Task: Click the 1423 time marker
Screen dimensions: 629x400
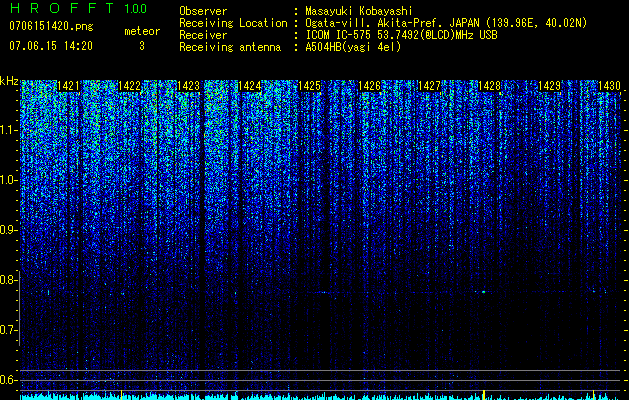Action: click(189, 86)
